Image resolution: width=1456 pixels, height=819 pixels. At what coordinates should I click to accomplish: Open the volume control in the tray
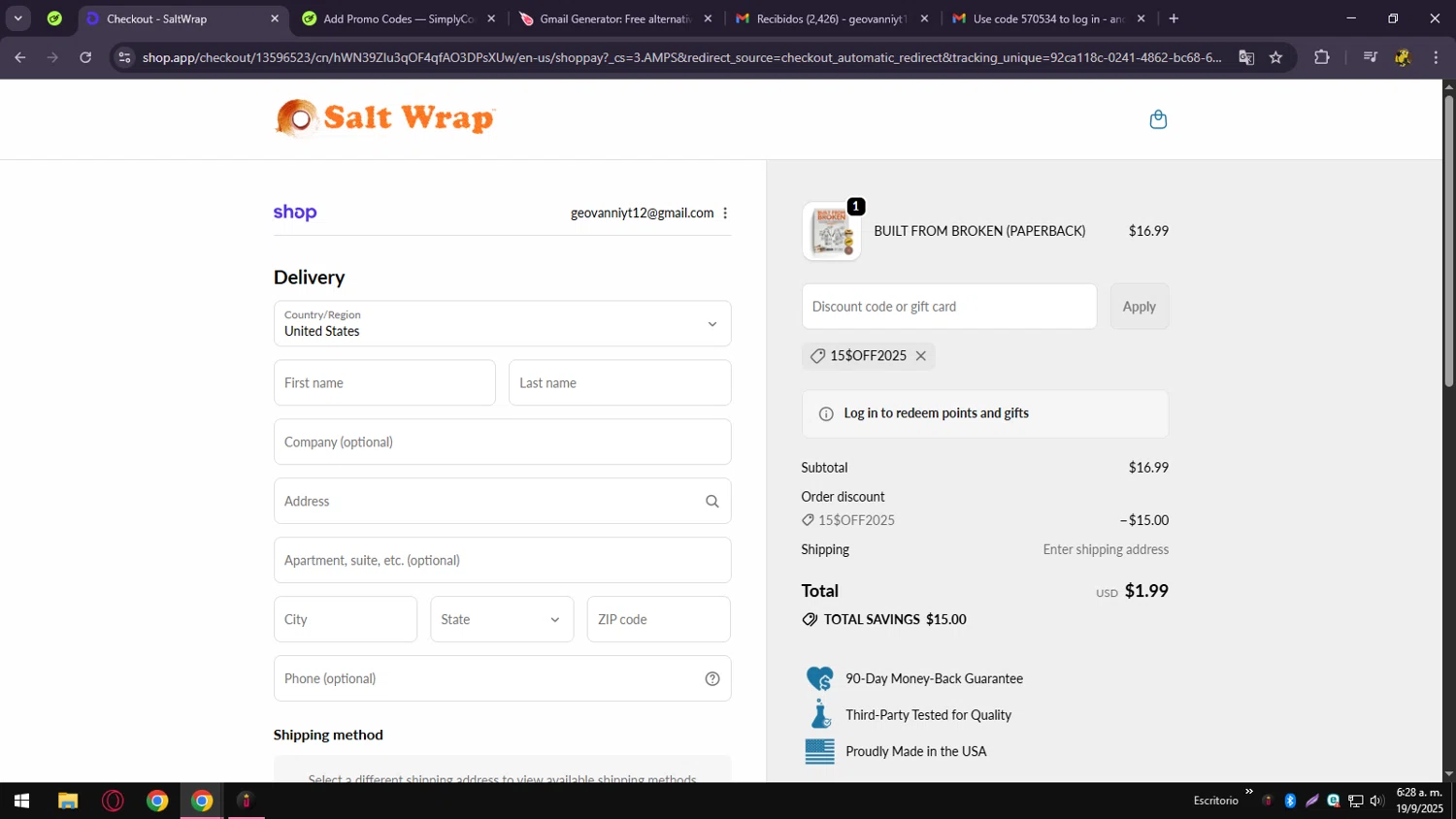coord(1376,801)
